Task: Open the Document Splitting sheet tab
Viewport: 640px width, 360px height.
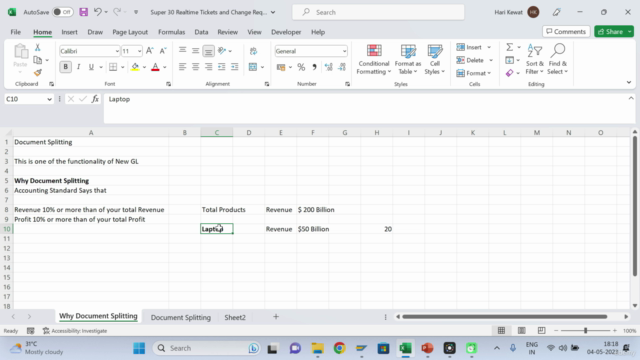Action: tap(181, 317)
